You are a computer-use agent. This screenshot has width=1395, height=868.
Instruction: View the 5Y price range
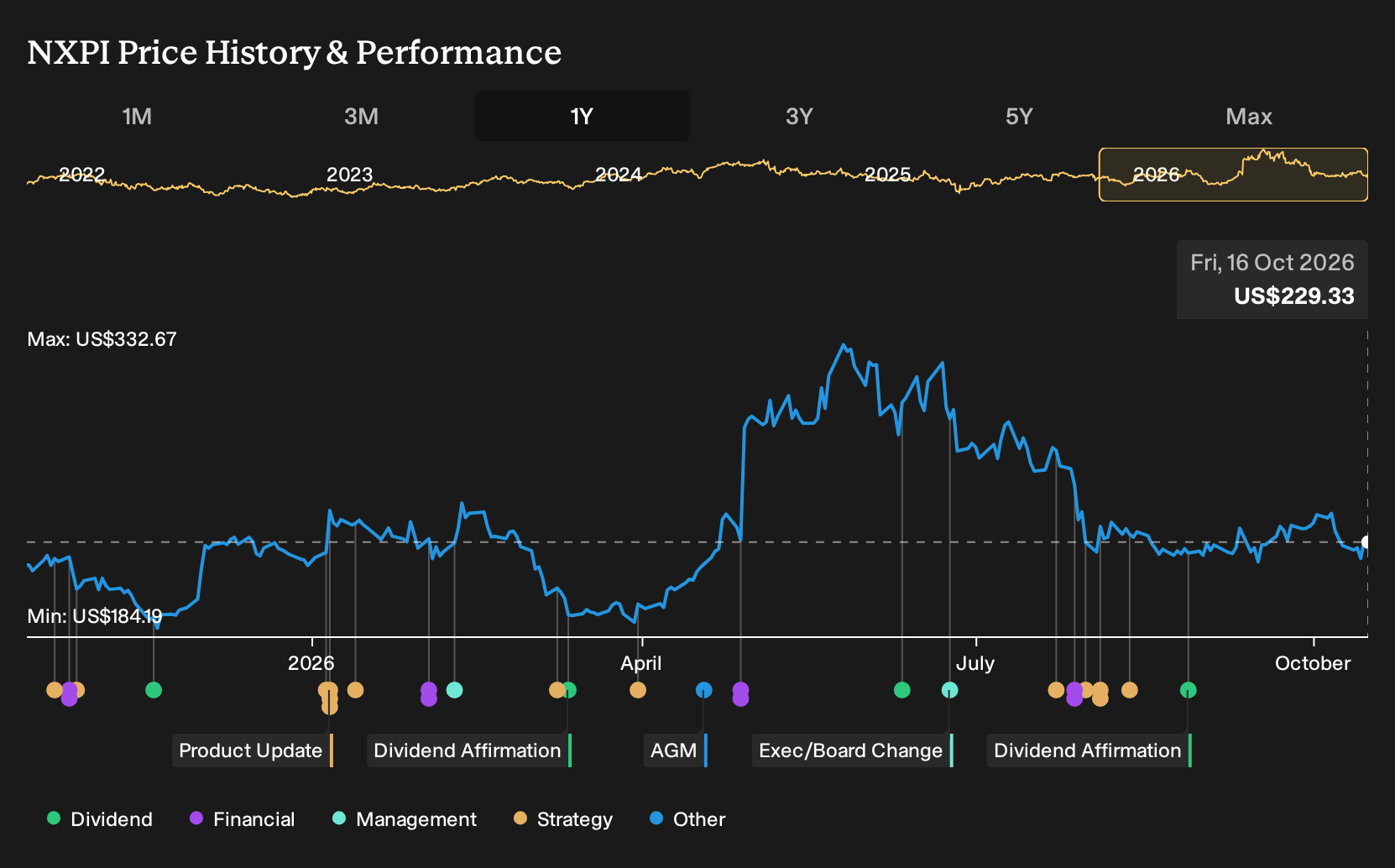click(x=1019, y=116)
